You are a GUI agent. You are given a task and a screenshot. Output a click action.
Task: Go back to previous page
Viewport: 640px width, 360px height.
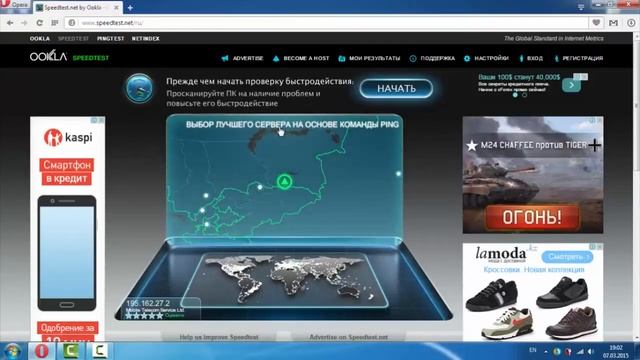(10, 23)
